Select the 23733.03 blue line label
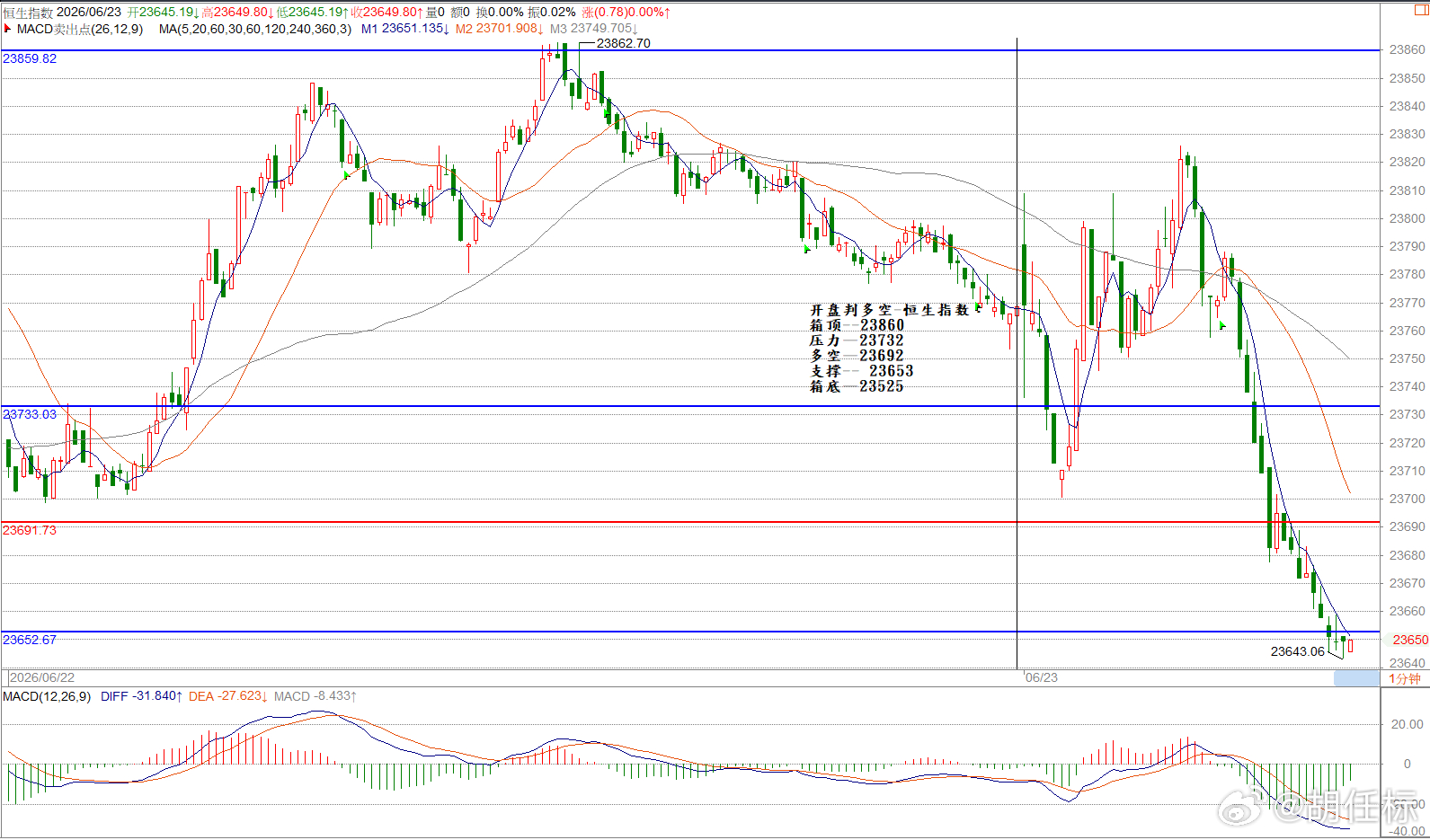1430x840 pixels. coord(30,414)
